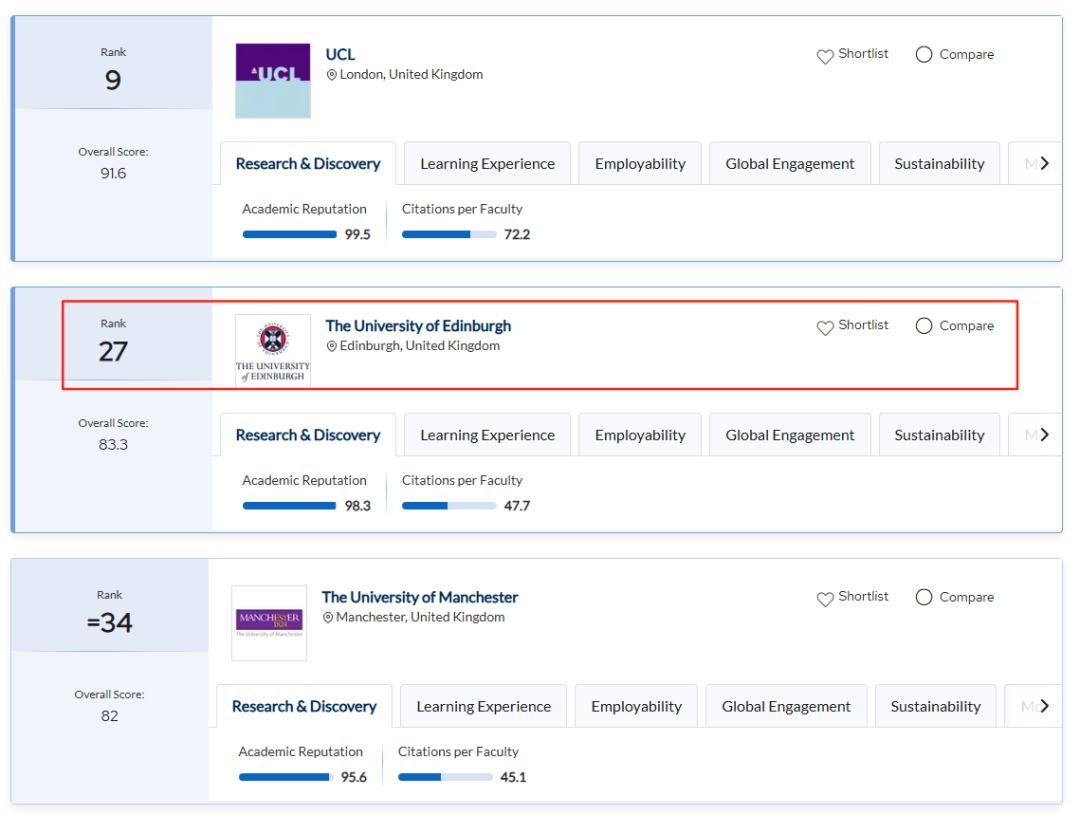Open The University of Edinburgh link
The width and height of the screenshot is (1080, 815).
(x=418, y=326)
